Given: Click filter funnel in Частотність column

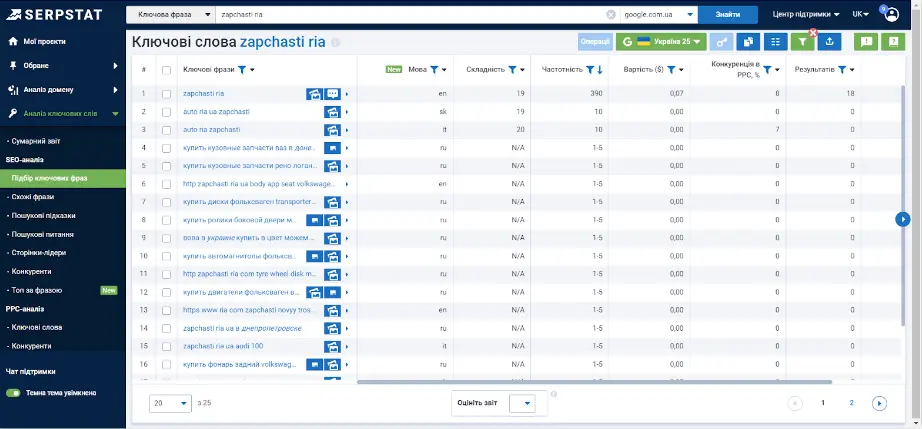Looking at the screenshot, I should pos(590,70).
